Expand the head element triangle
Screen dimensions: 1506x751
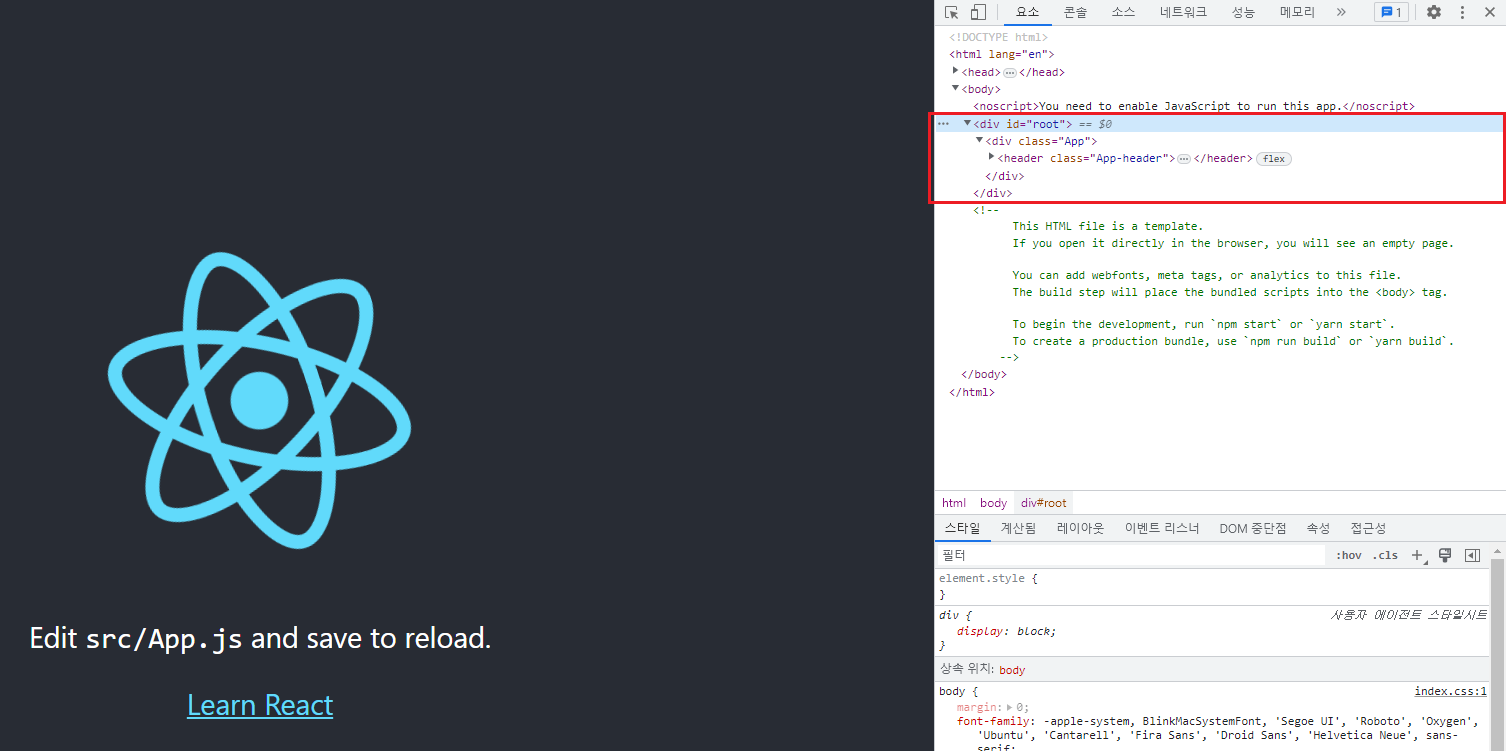click(x=956, y=71)
